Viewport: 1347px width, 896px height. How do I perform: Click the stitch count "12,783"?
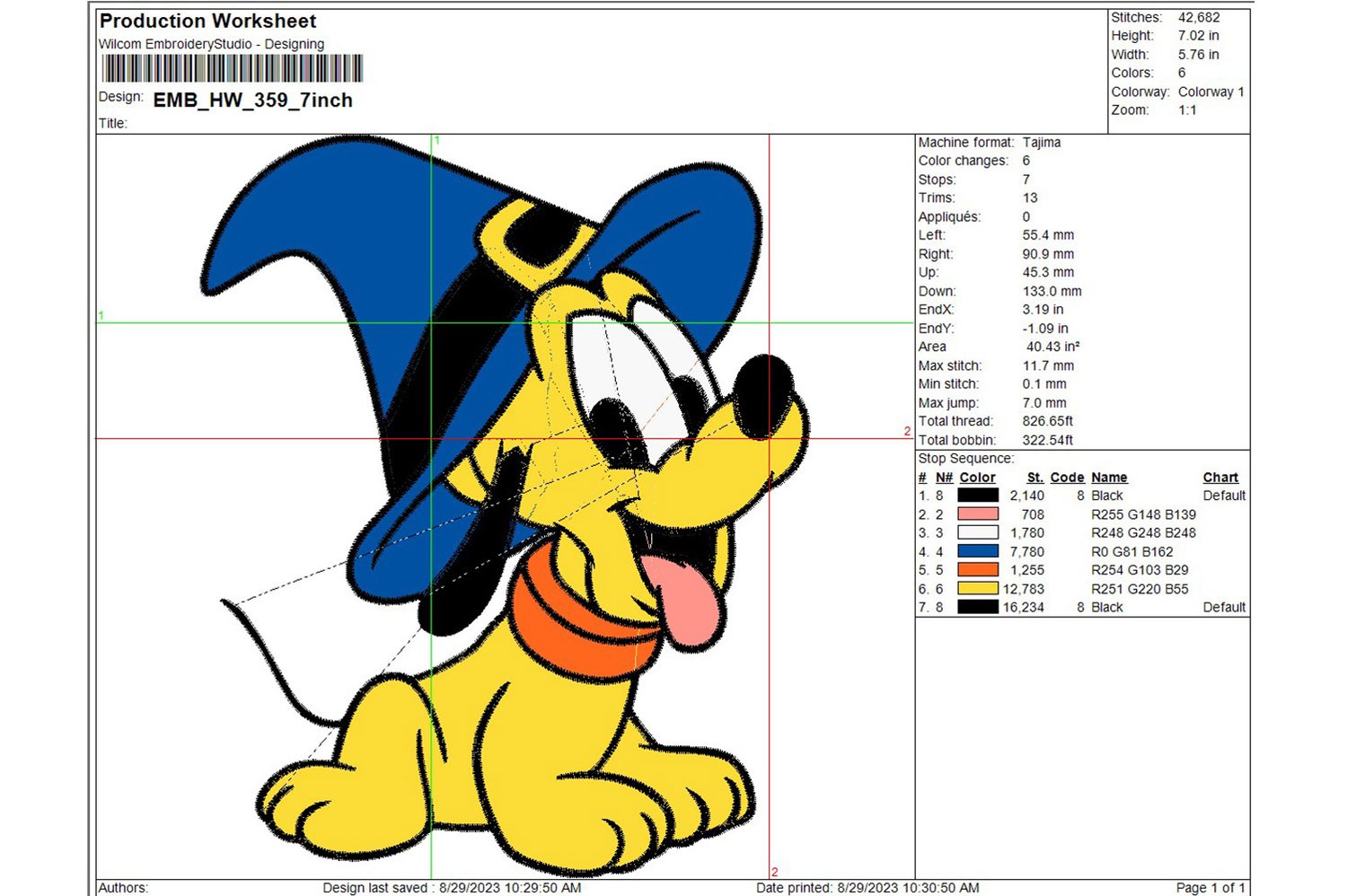[1024, 589]
